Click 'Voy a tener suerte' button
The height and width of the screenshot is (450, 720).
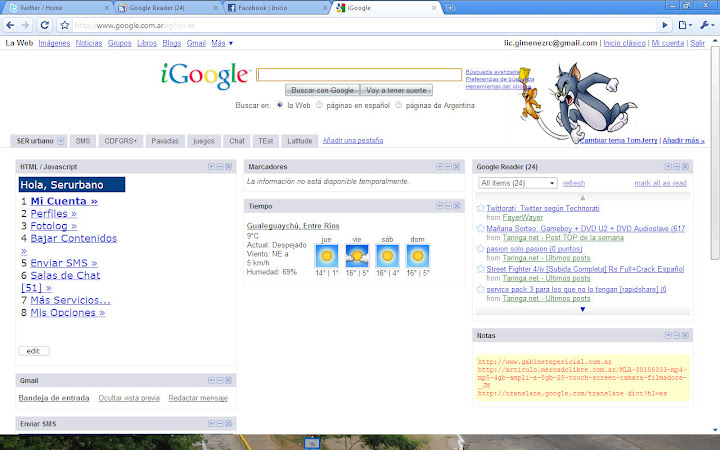[x=396, y=90]
